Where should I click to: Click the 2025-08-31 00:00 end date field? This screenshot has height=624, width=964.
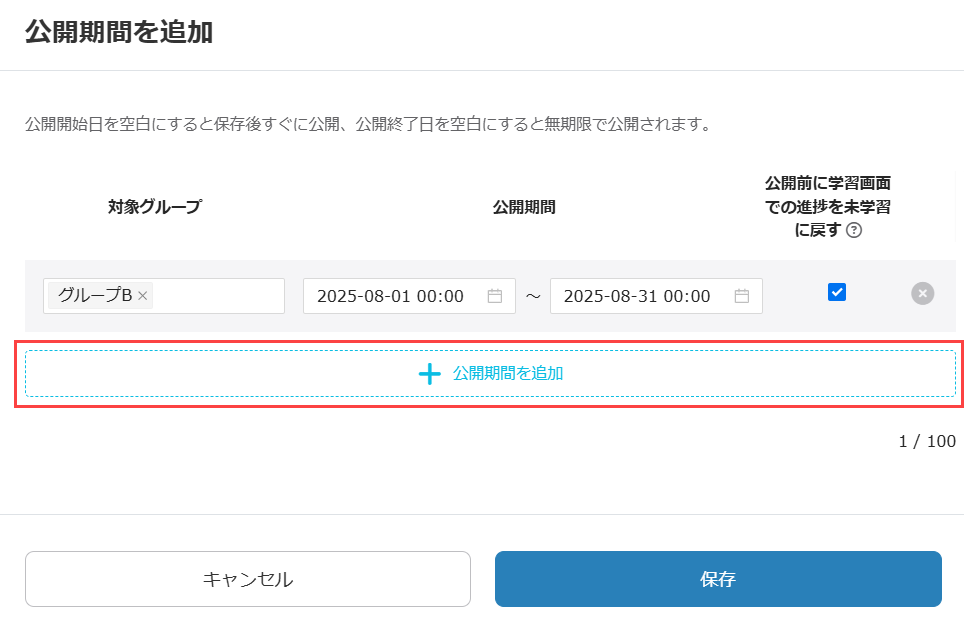[638, 296]
